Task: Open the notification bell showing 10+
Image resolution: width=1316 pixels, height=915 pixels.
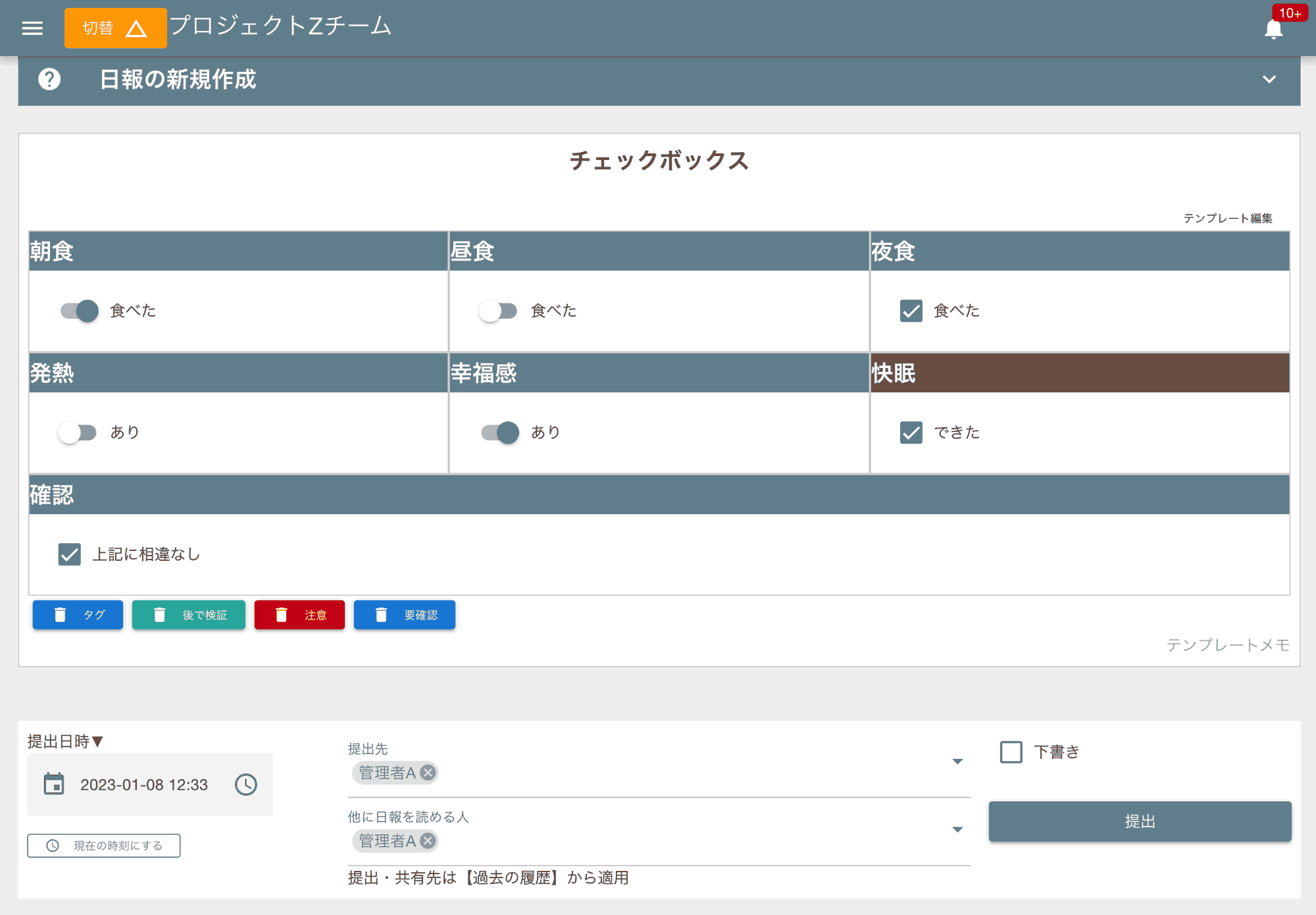Action: coord(1274,28)
